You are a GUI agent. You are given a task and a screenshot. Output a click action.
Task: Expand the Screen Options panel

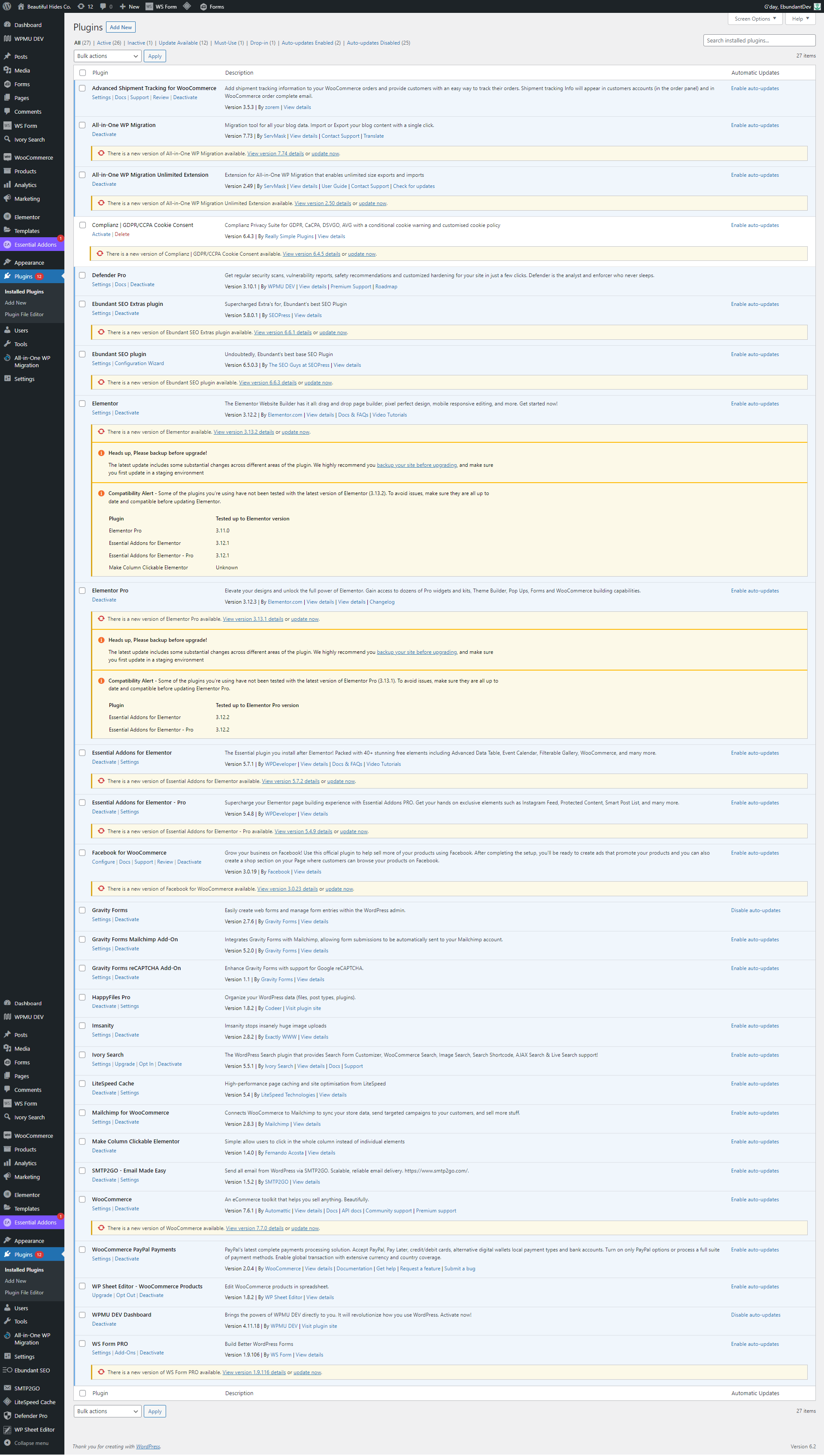pyautogui.click(x=755, y=19)
